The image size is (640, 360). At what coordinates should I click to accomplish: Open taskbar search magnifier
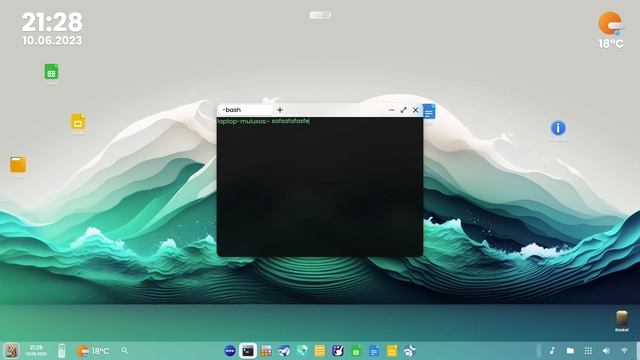point(124,351)
